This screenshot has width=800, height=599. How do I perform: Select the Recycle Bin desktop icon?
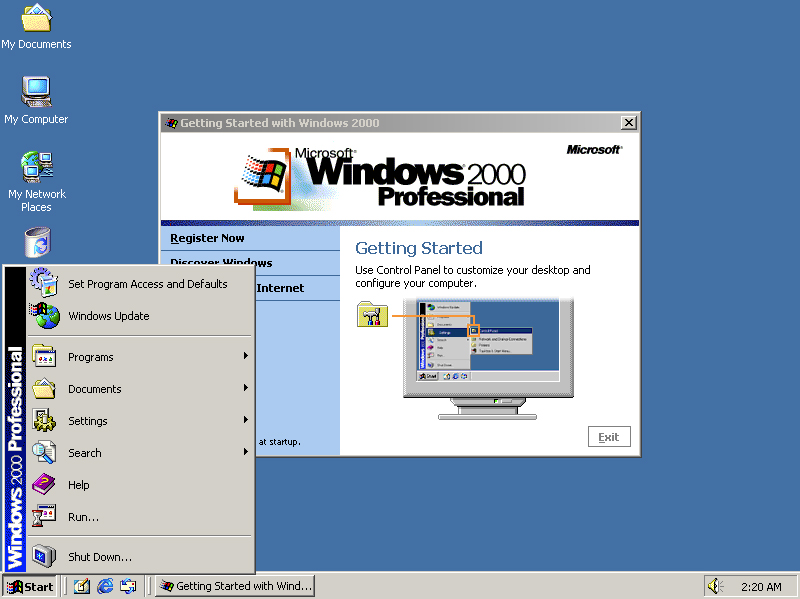point(38,242)
